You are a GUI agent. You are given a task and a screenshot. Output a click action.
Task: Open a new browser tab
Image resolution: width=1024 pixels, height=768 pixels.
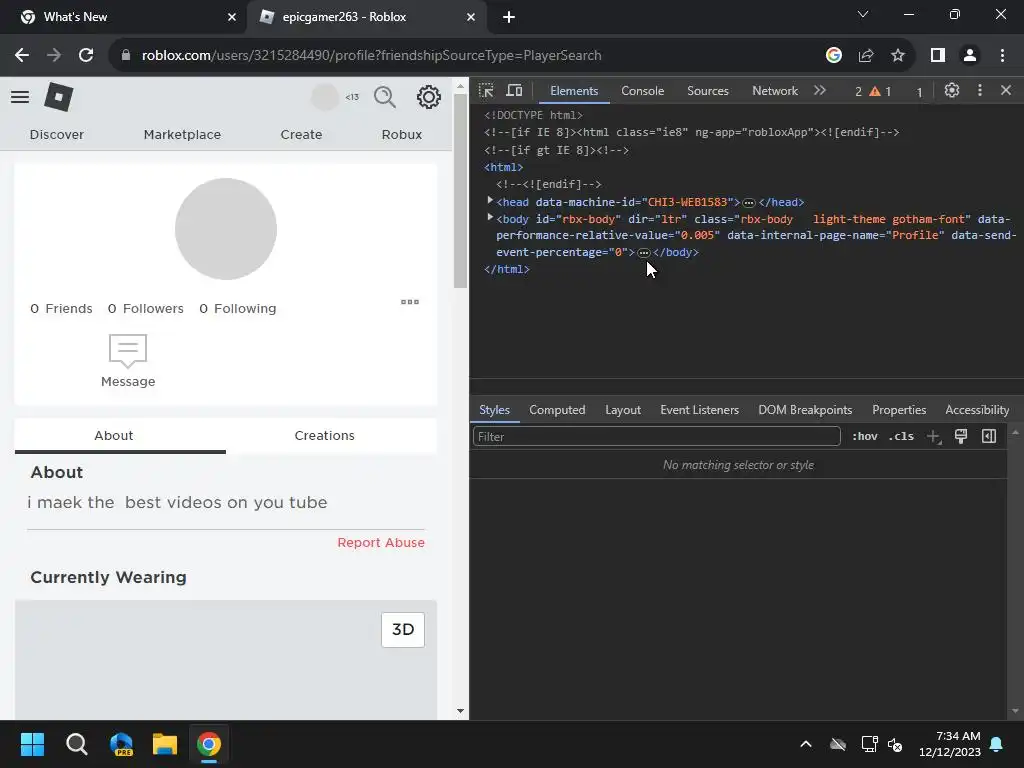pyautogui.click(x=509, y=17)
